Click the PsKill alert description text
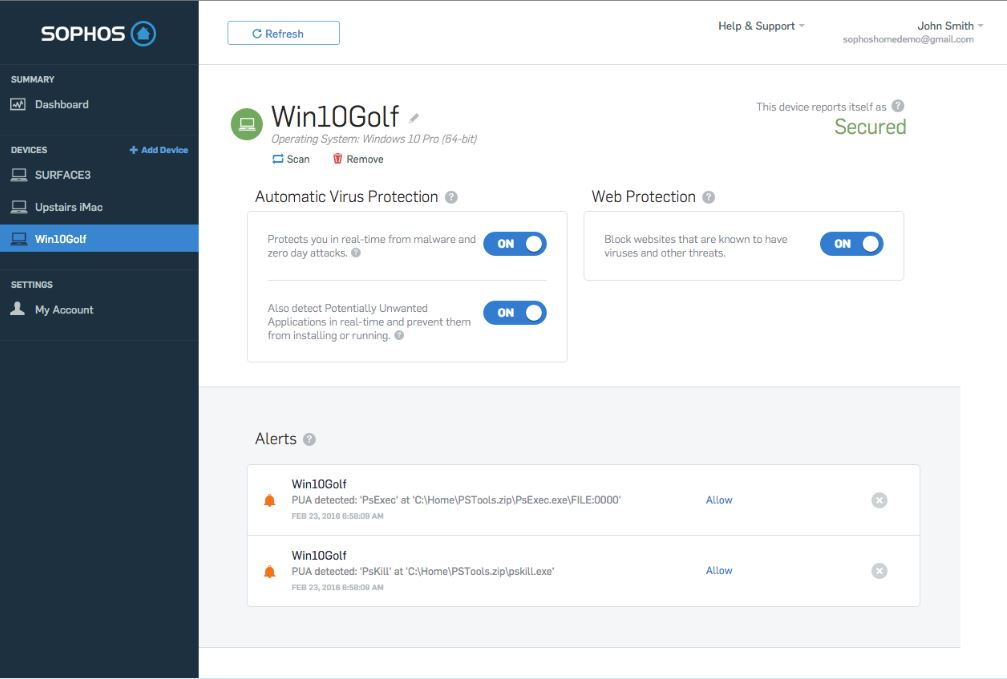The height and width of the screenshot is (679, 1007). click(423, 571)
